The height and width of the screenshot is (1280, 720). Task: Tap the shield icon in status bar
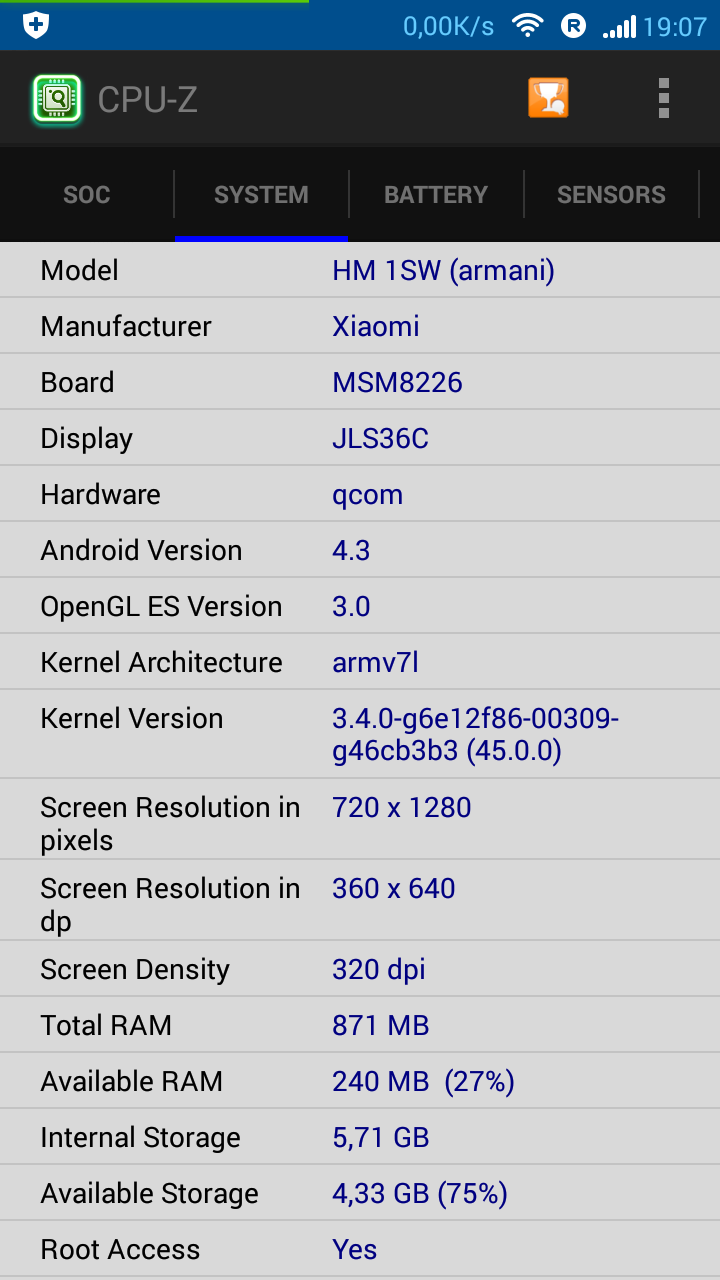point(36,25)
